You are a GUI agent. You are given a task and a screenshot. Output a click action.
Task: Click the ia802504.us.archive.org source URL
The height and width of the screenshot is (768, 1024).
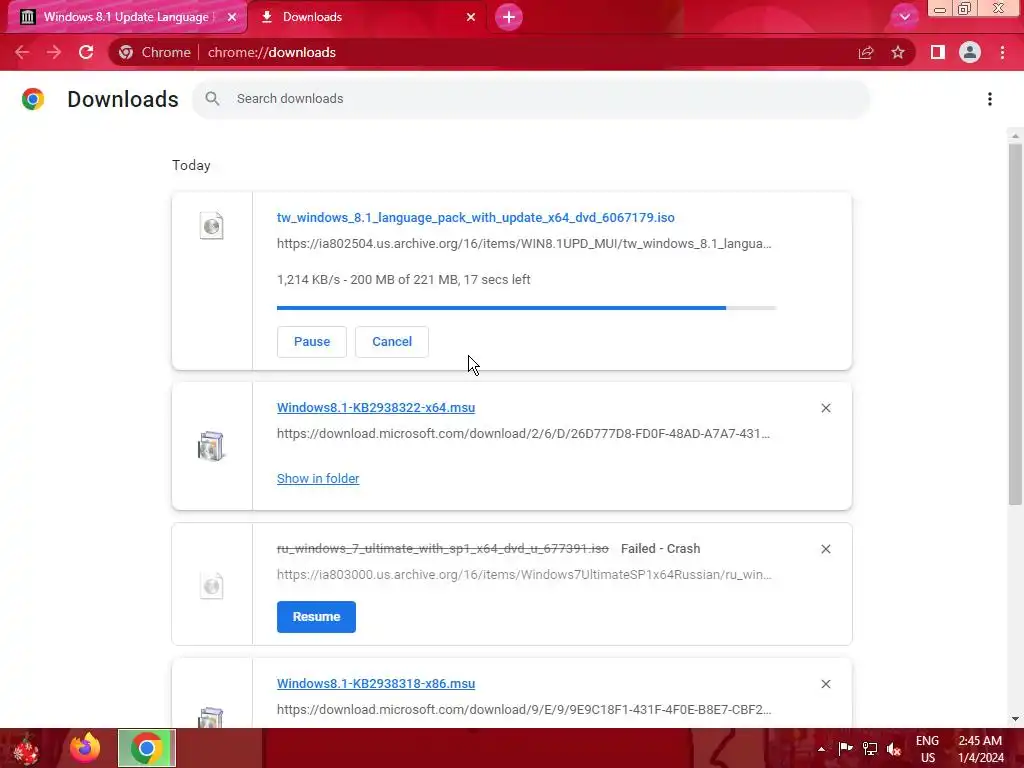point(524,244)
